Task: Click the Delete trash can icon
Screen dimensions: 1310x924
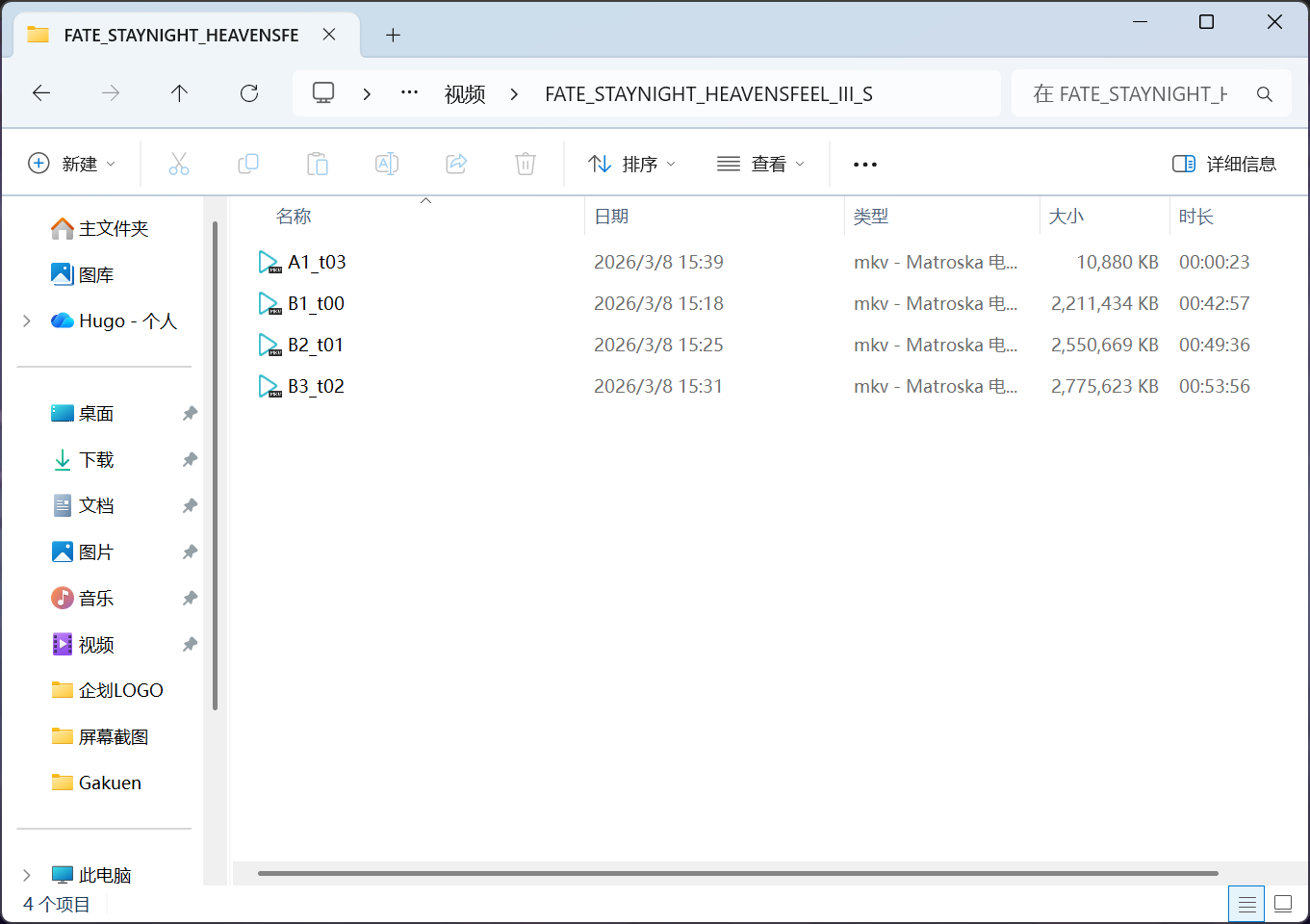Action: coord(526,164)
